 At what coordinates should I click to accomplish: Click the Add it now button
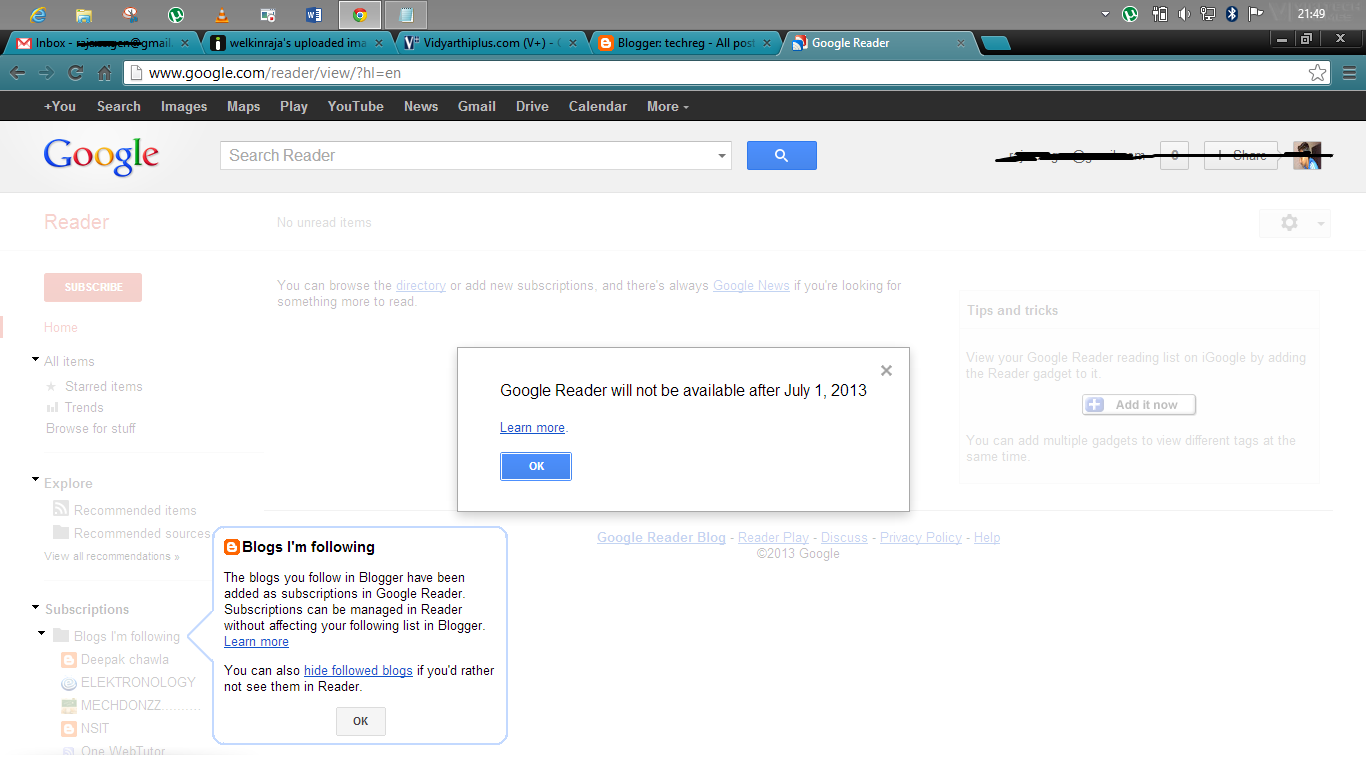pos(1139,404)
